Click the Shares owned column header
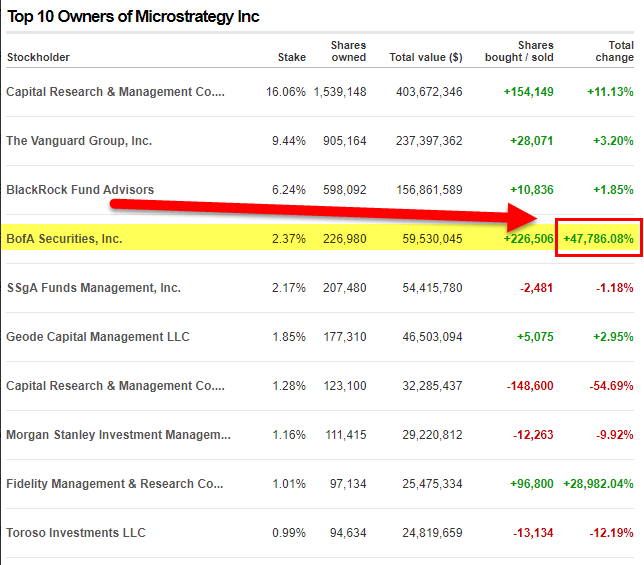 point(348,51)
